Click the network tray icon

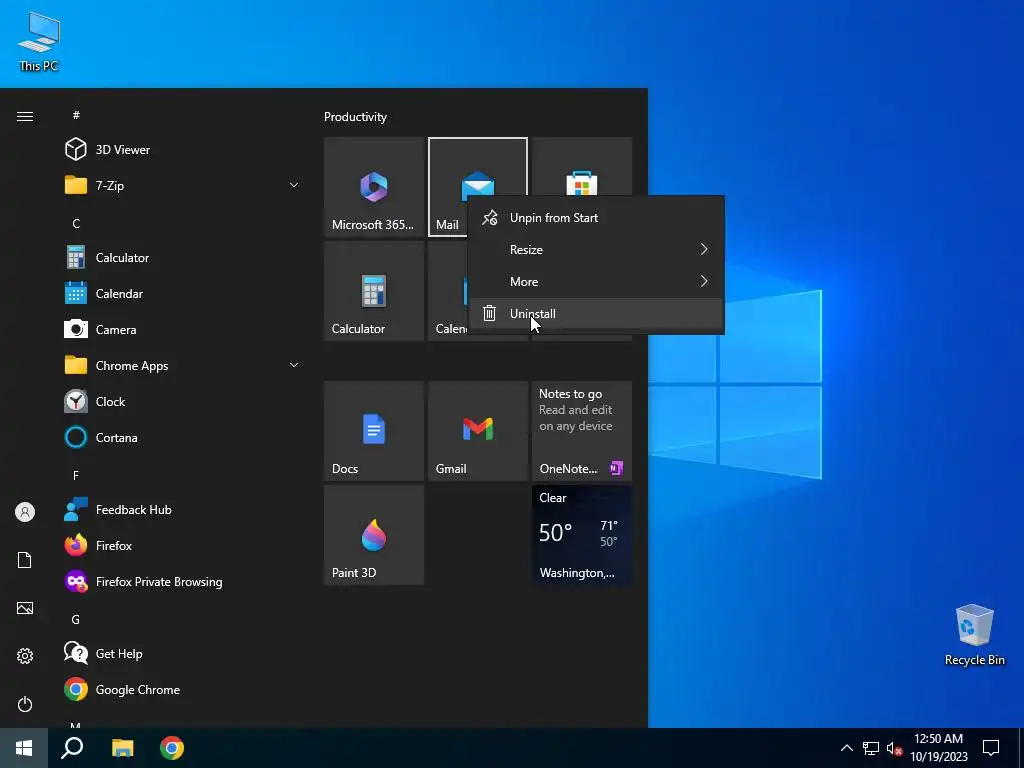click(871, 748)
